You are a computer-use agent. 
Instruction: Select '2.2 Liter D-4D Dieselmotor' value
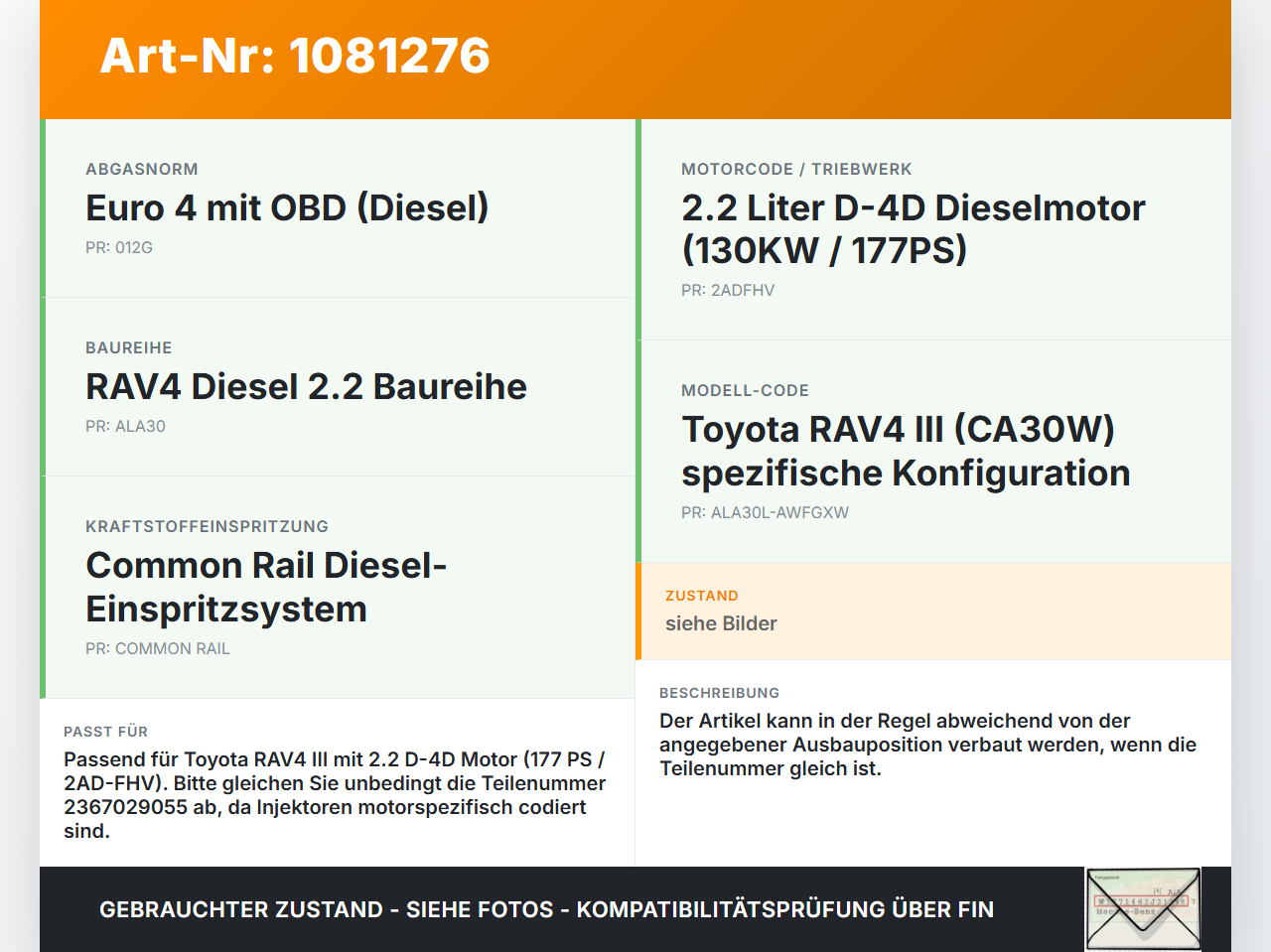[x=914, y=229]
